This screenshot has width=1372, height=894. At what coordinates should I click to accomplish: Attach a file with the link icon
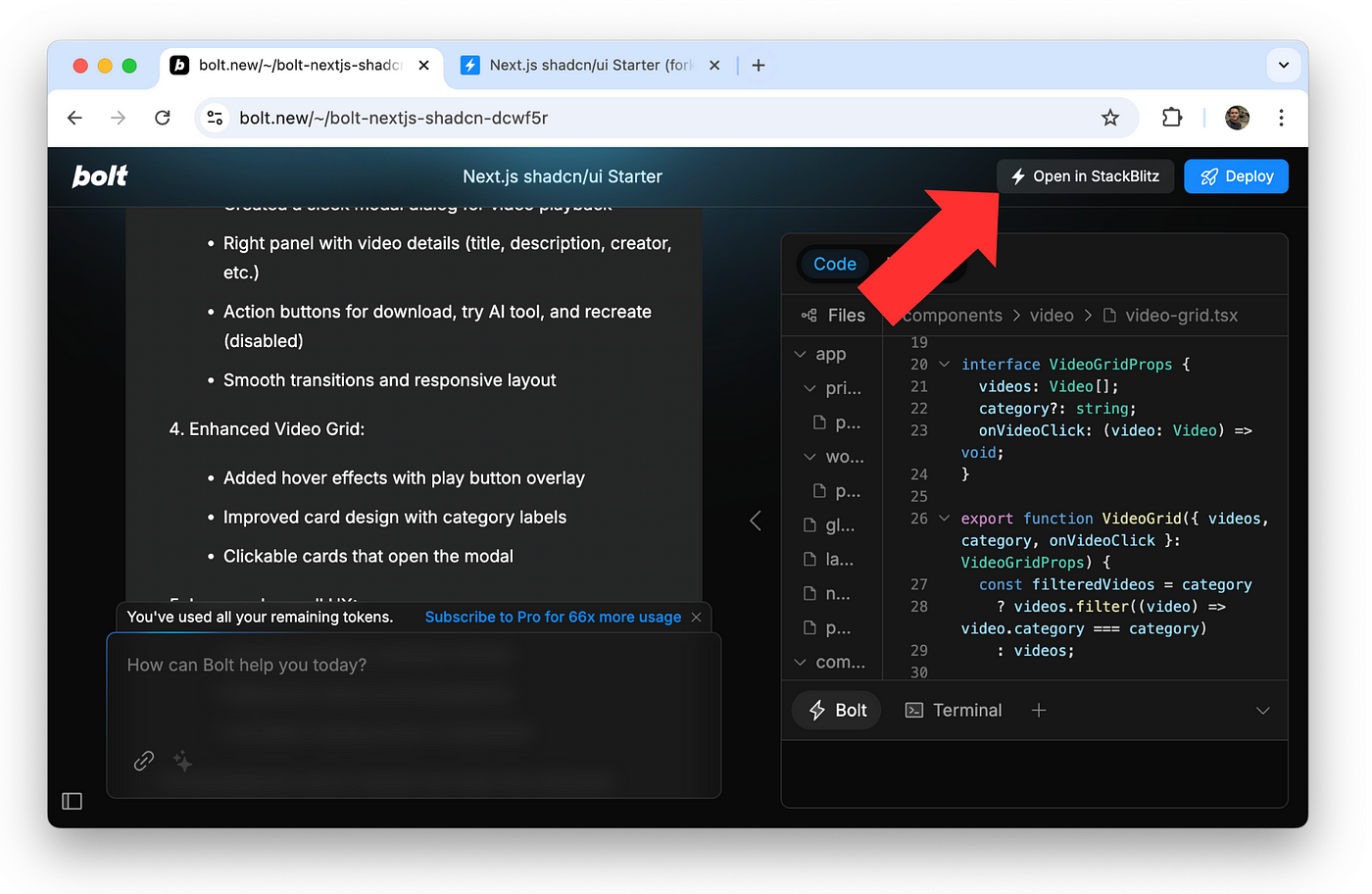[144, 762]
